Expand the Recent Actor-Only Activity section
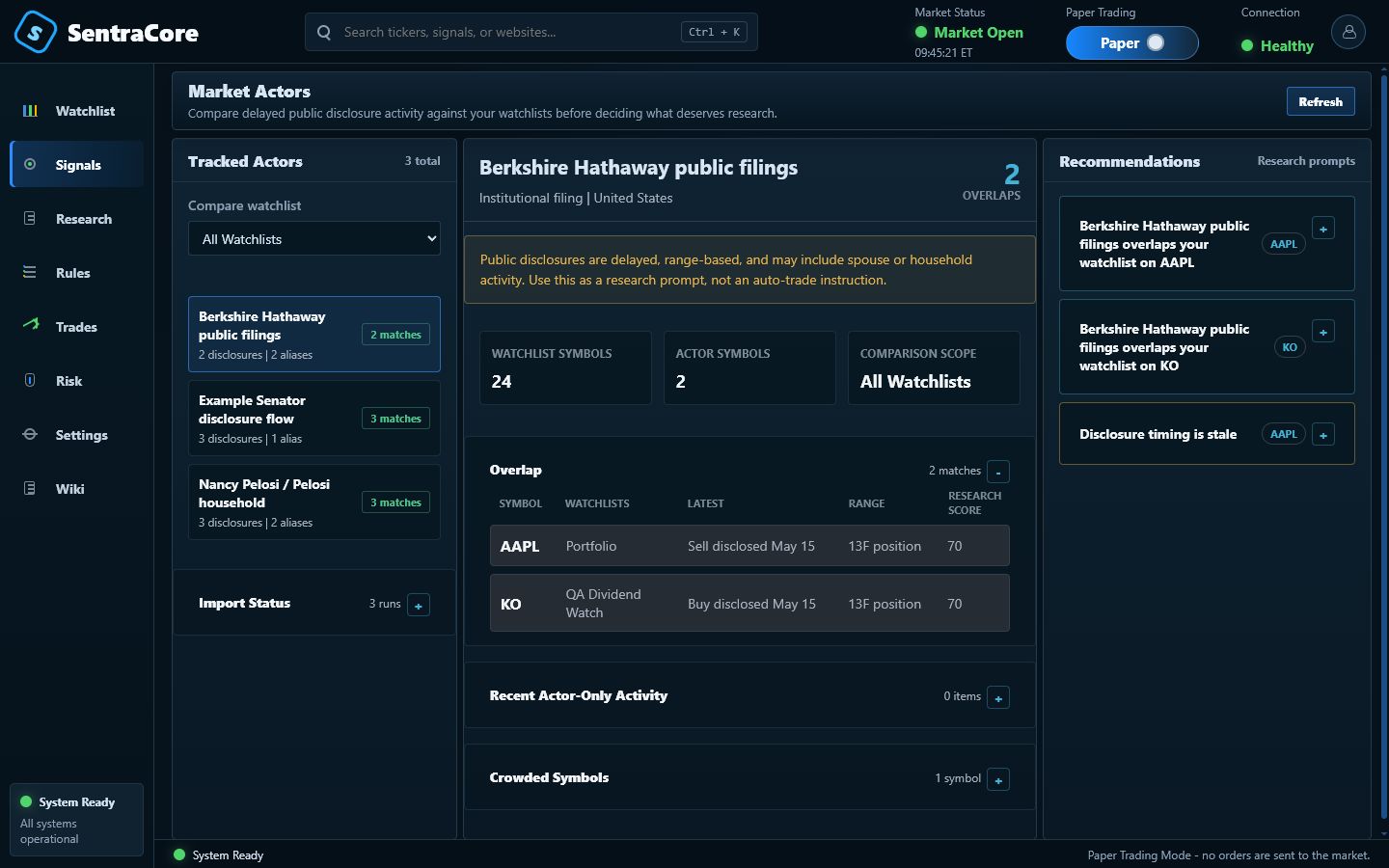The width and height of the screenshot is (1389, 868). point(998,697)
